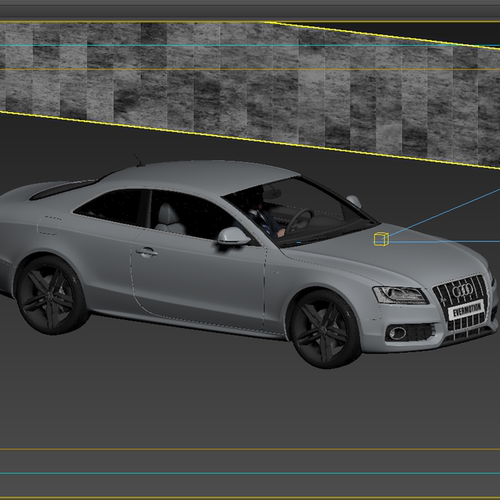
Task: Select the round fog light in the front bumper
Action: 397,332
